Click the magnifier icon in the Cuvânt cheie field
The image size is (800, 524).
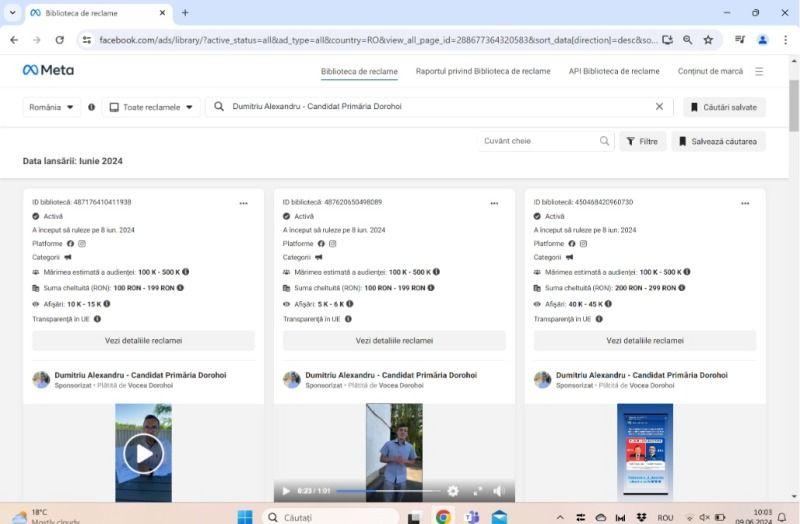tap(604, 142)
